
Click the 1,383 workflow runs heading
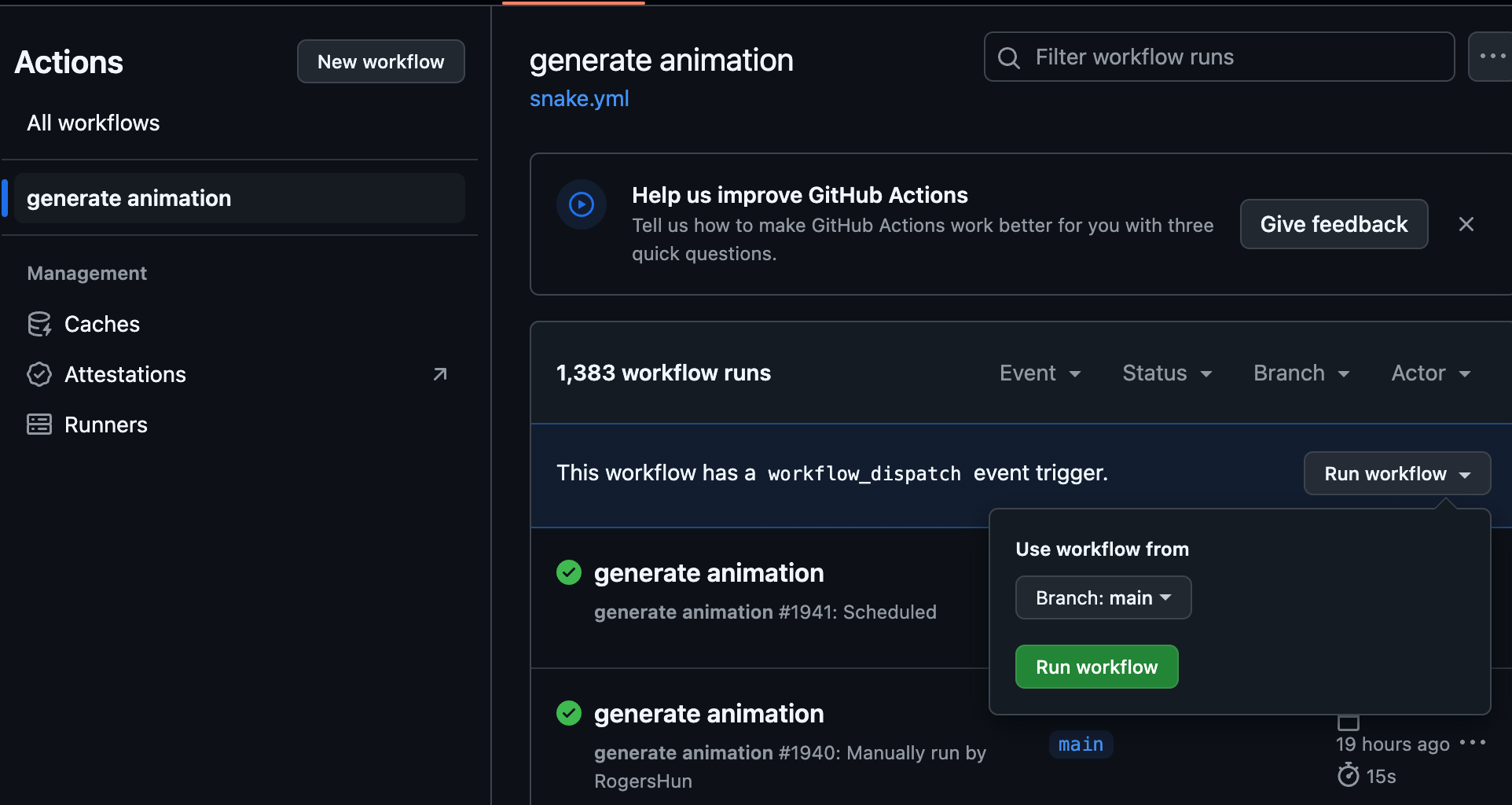point(663,373)
